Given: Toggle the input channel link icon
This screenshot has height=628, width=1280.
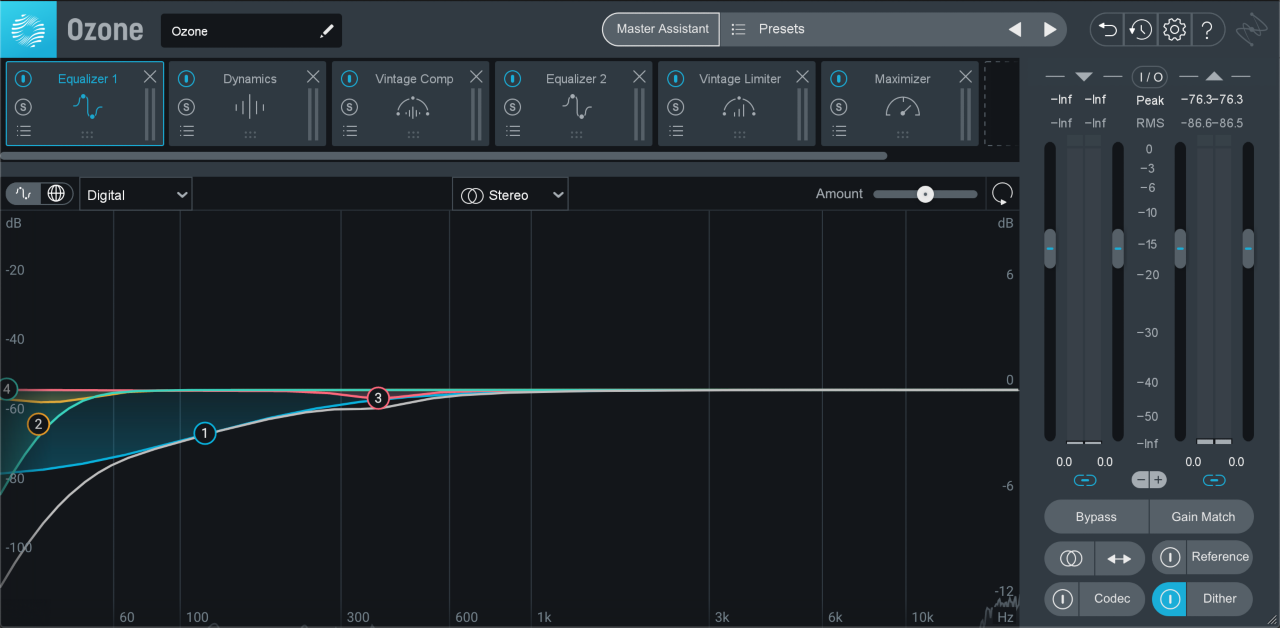Looking at the screenshot, I should click(x=1085, y=480).
